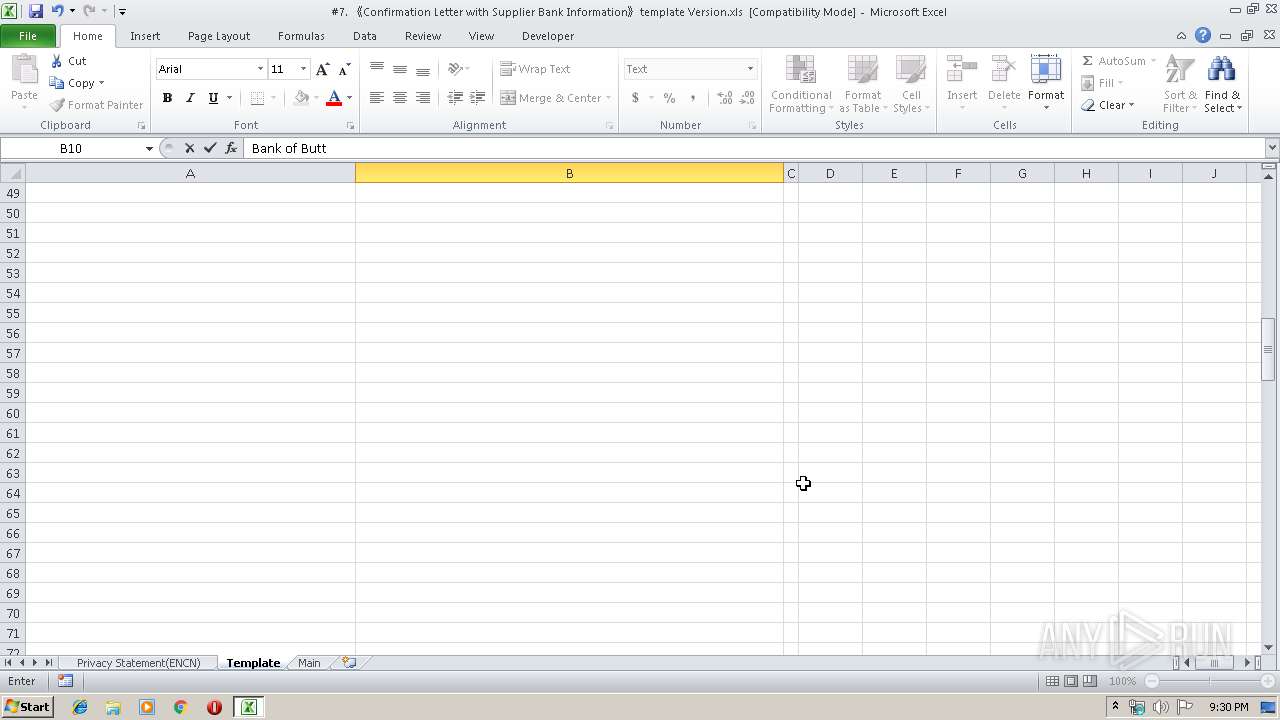Click the decrease indent icon
Screen dimensions: 1280x720
coord(455,97)
